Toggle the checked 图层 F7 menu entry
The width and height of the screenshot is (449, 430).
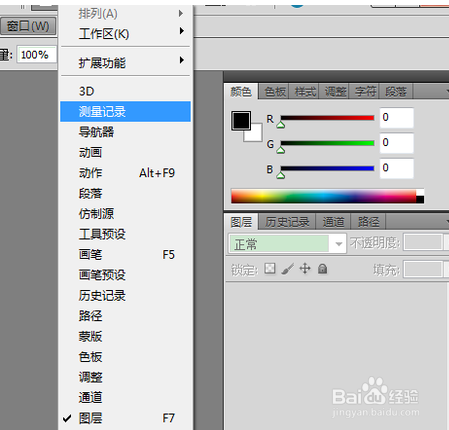125,418
